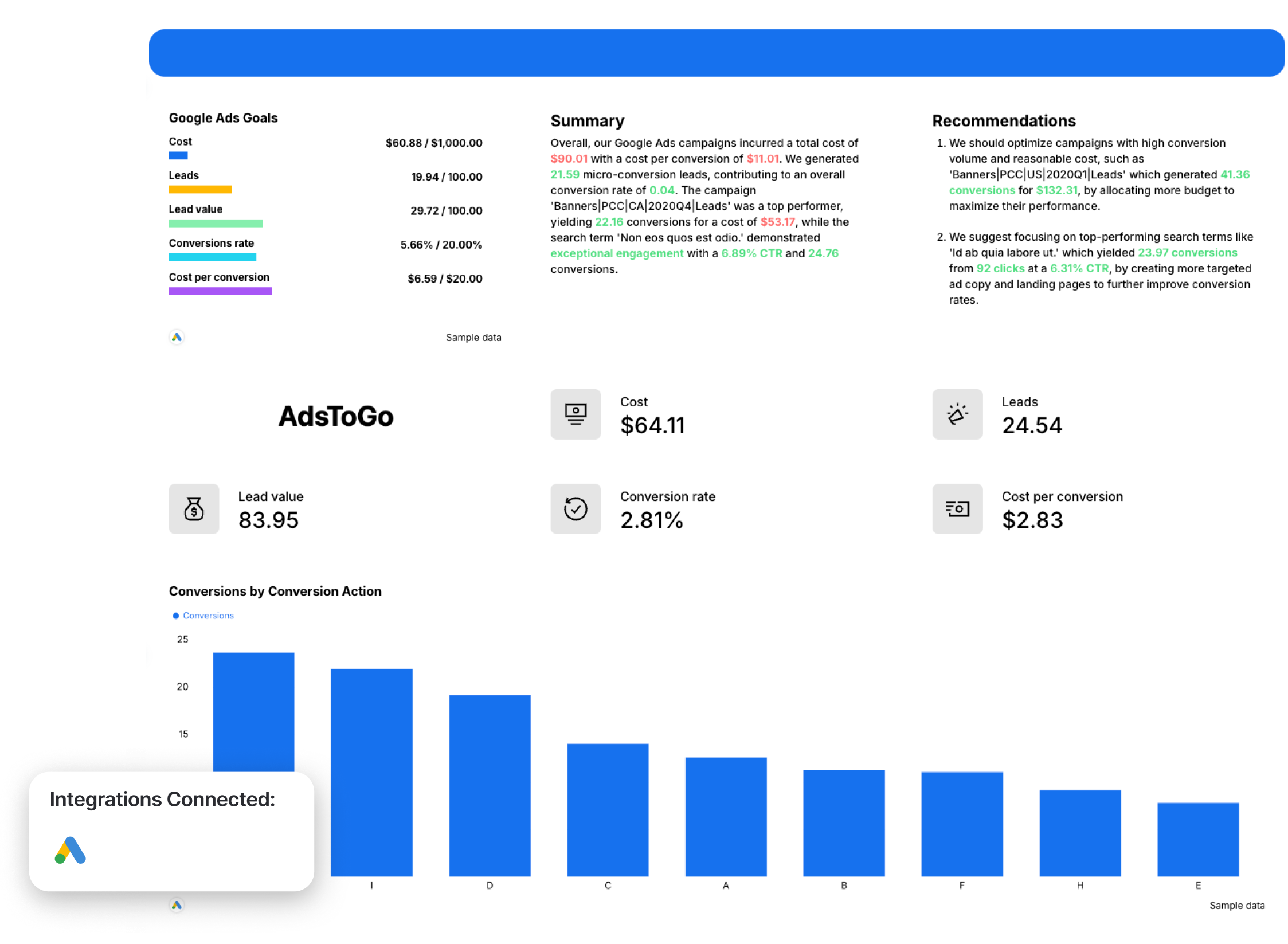This screenshot has width=1288, height=944.
Task: Click the Lead value money bag icon
Action: pyautogui.click(x=194, y=509)
